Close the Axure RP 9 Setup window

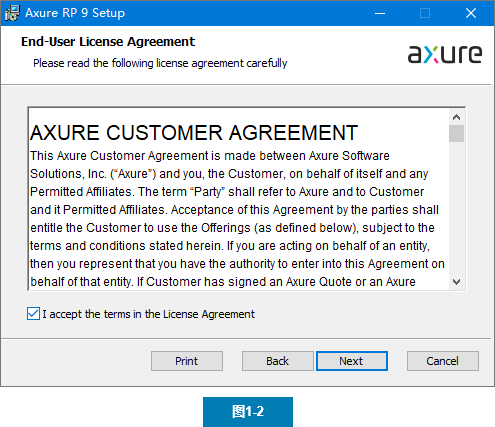[471, 13]
